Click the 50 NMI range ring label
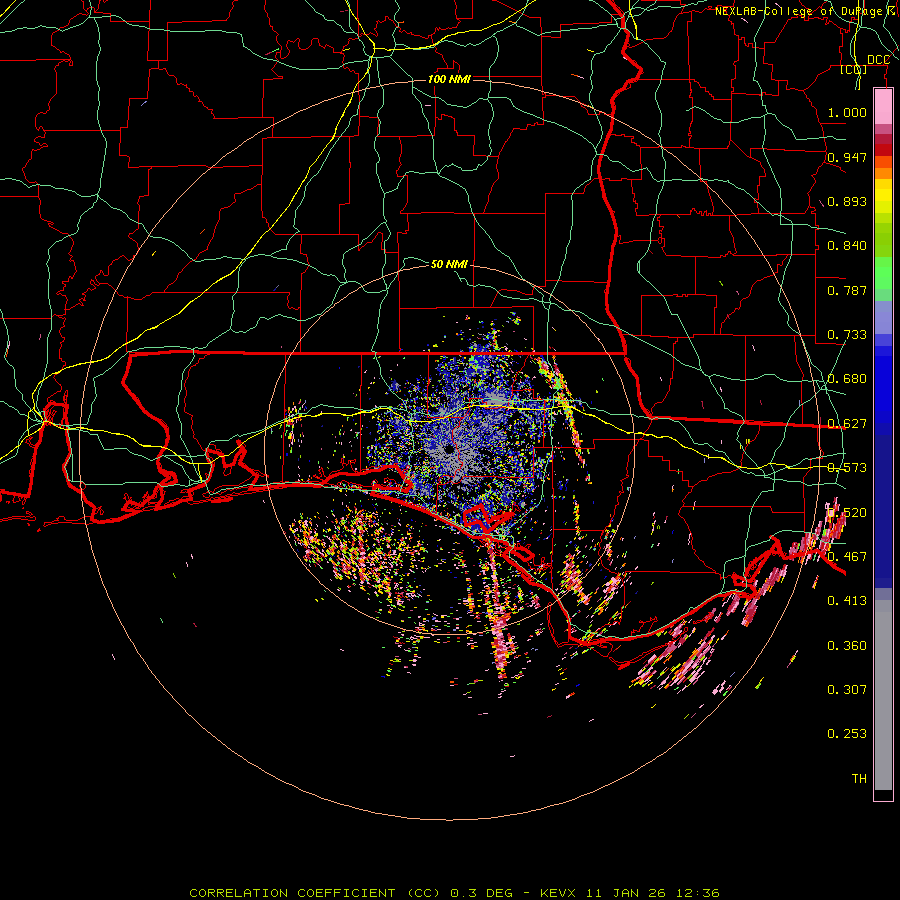Image resolution: width=900 pixels, height=900 pixels. (x=449, y=264)
